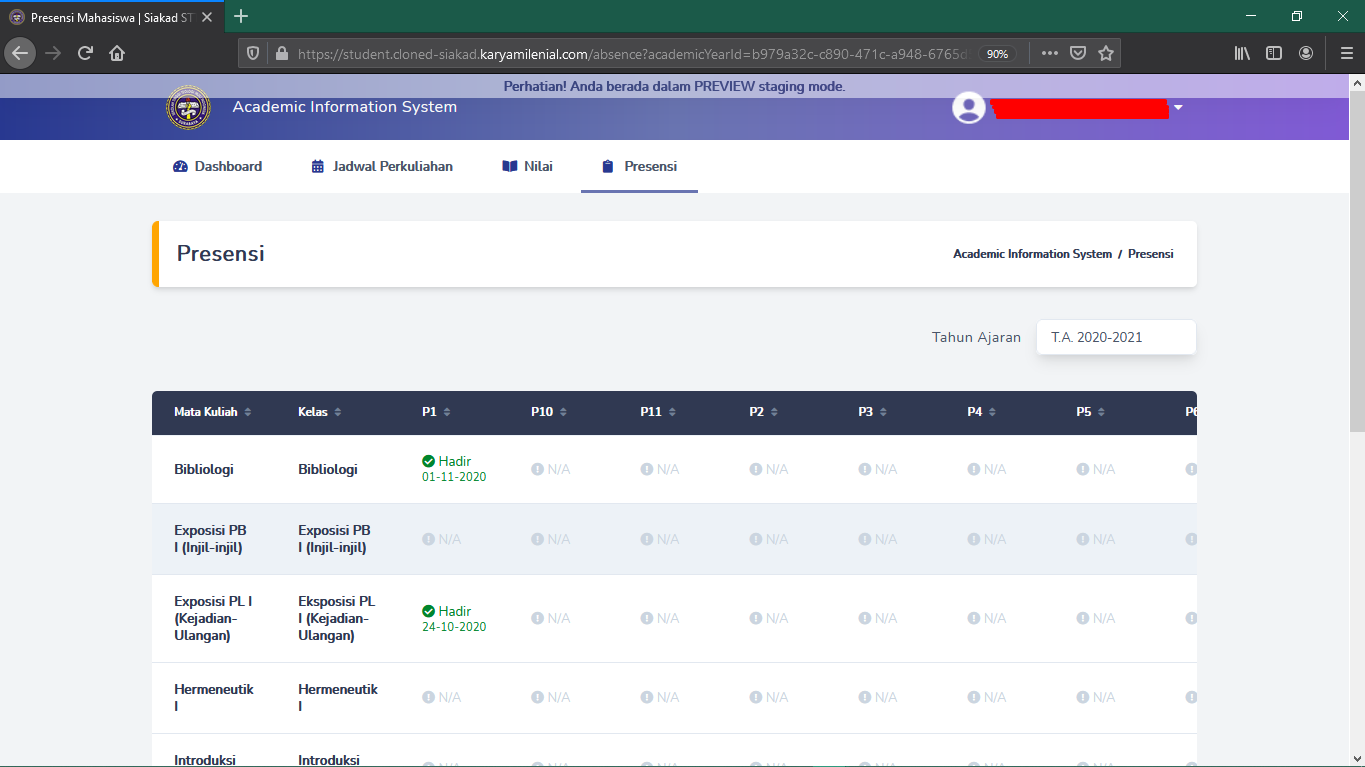Click the institution logo in header
The width and height of the screenshot is (1365, 767).
188,107
